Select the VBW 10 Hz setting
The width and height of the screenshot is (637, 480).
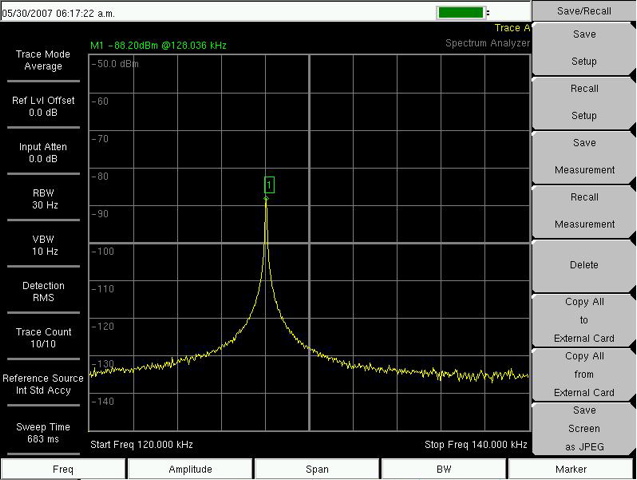[x=43, y=245]
